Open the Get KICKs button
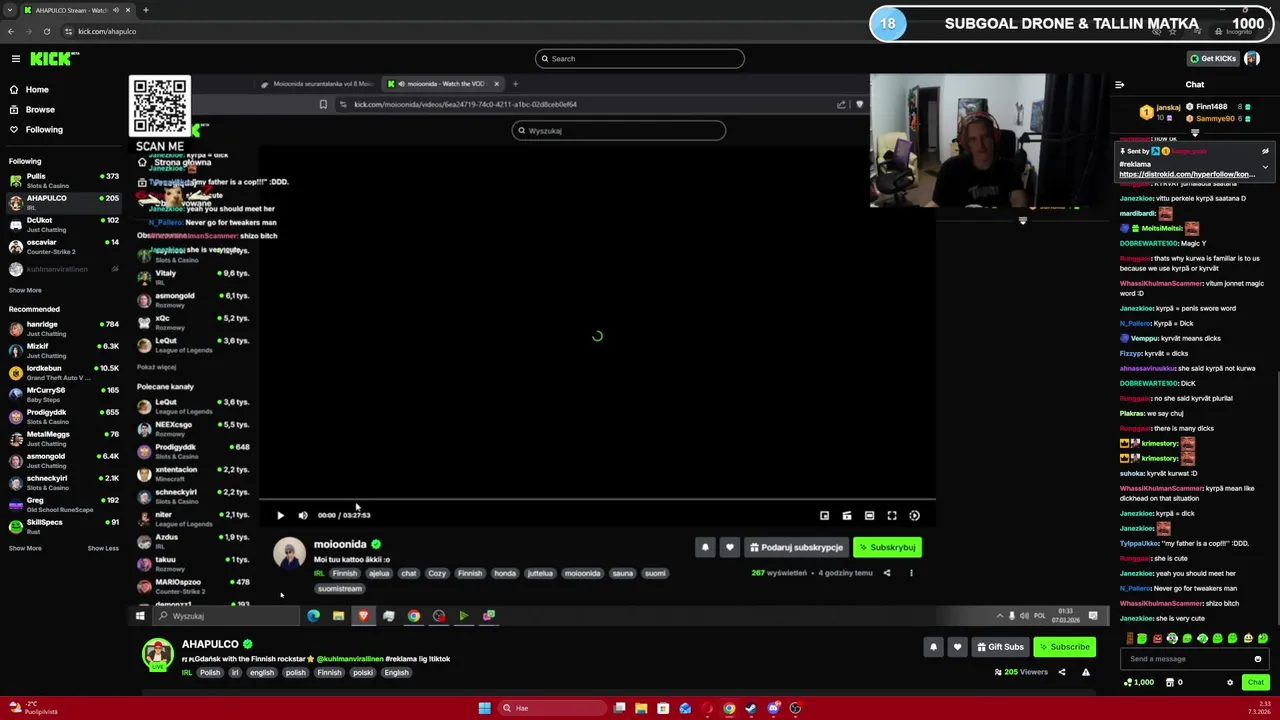Screen dimensions: 1280x720 point(1214,58)
